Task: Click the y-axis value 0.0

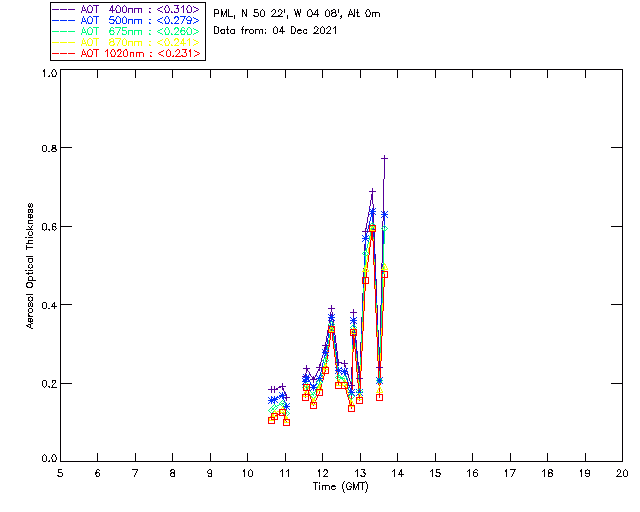Action: click(x=49, y=459)
